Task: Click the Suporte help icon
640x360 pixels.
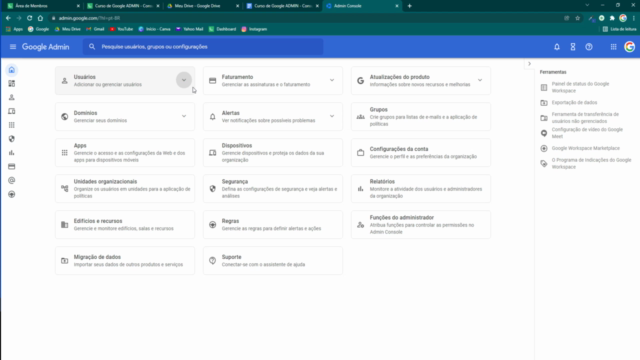Action: tap(213, 260)
